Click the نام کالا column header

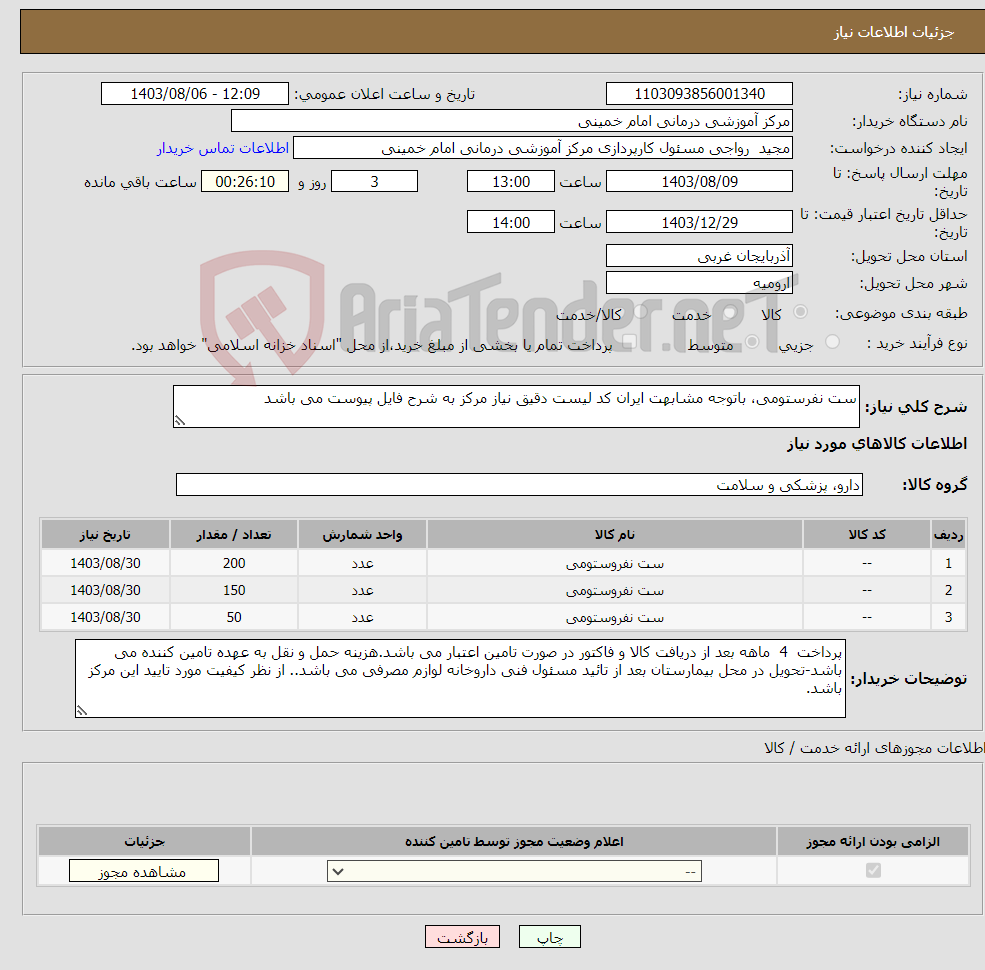(614, 535)
